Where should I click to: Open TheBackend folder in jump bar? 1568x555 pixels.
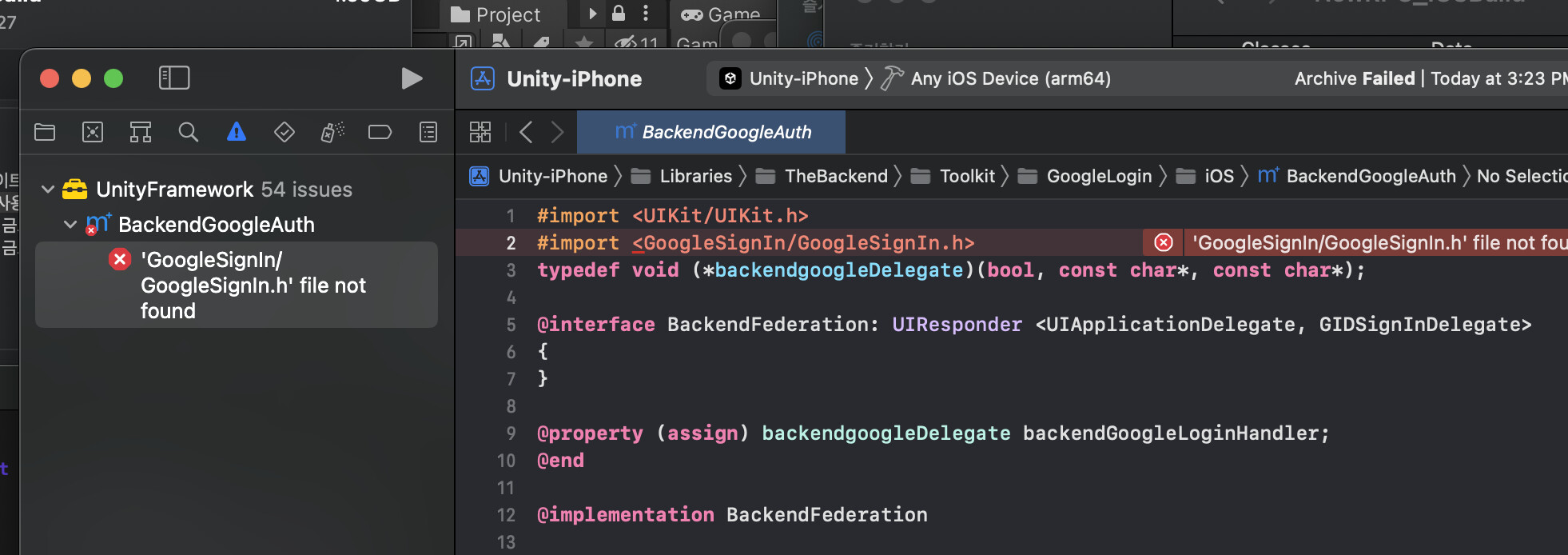pyautogui.click(x=822, y=176)
